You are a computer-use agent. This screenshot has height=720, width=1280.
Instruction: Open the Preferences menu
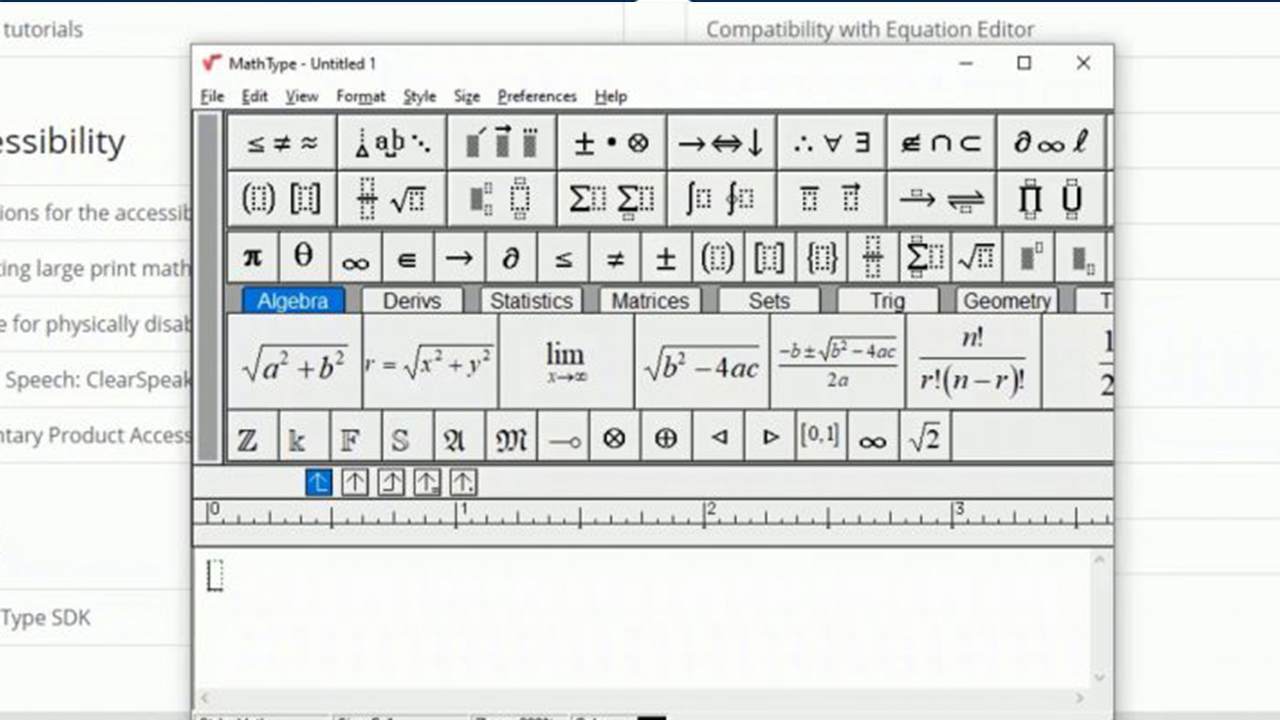click(537, 97)
